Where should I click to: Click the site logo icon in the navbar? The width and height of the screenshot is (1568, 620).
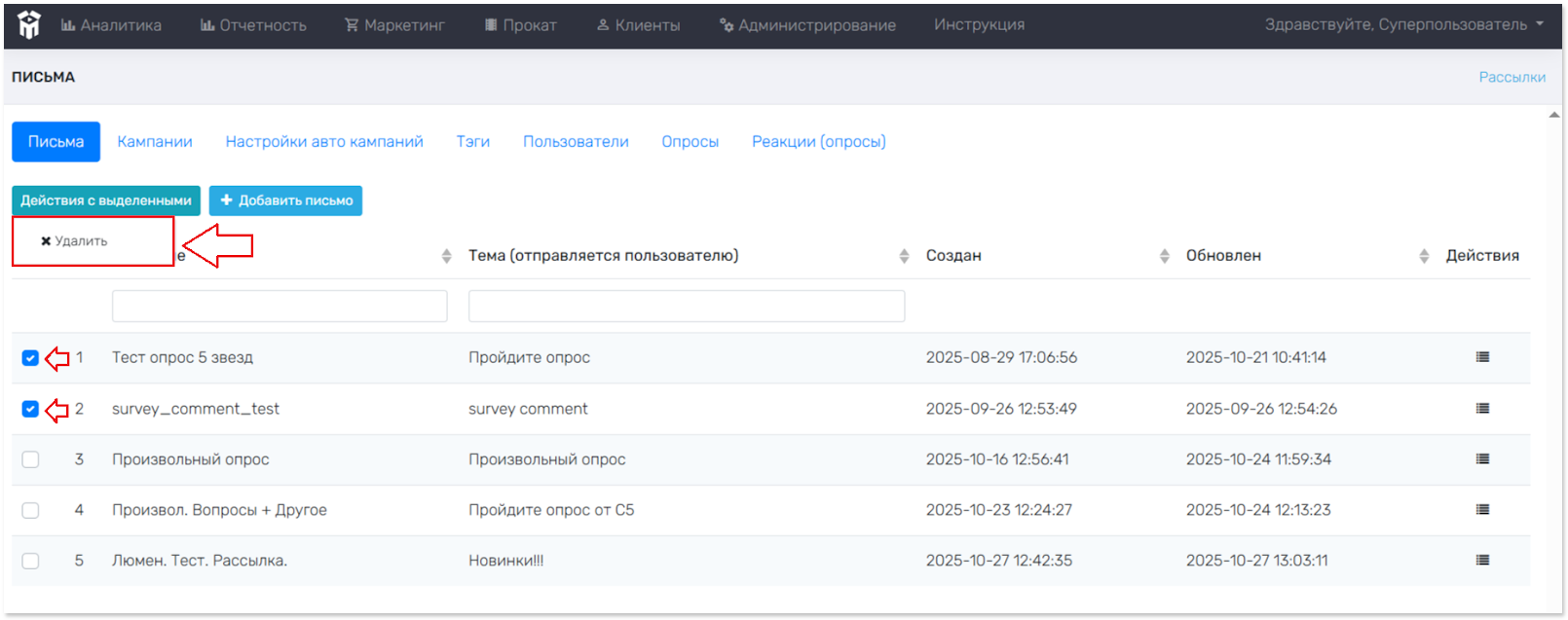29,24
